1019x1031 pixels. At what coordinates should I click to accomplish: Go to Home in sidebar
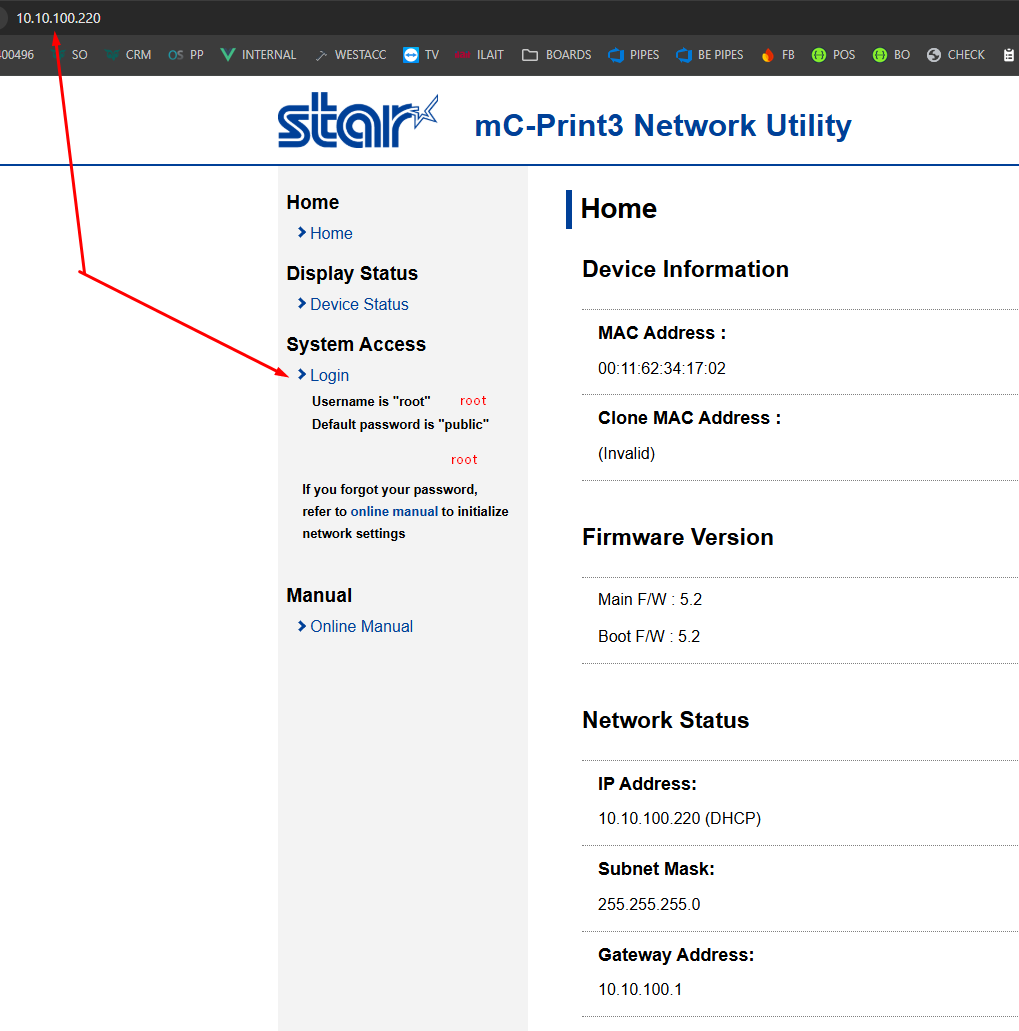pos(331,233)
